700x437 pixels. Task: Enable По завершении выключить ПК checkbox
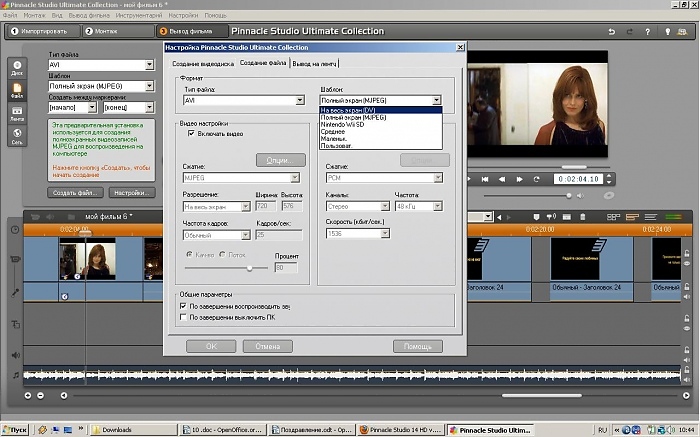pos(182,317)
